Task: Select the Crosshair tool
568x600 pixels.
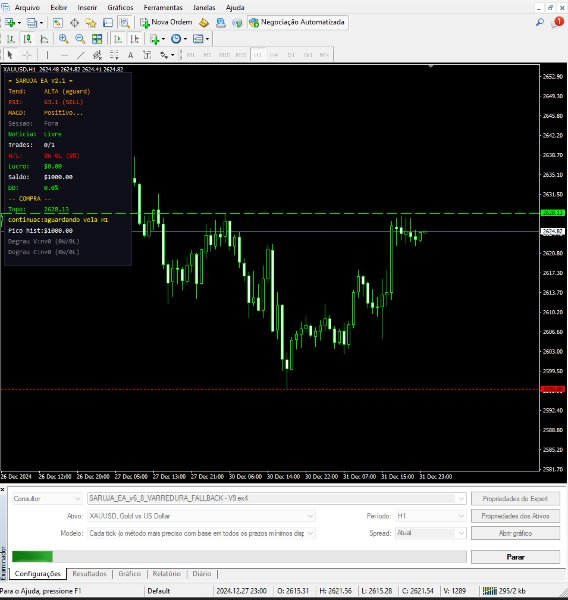Action: 27,55
